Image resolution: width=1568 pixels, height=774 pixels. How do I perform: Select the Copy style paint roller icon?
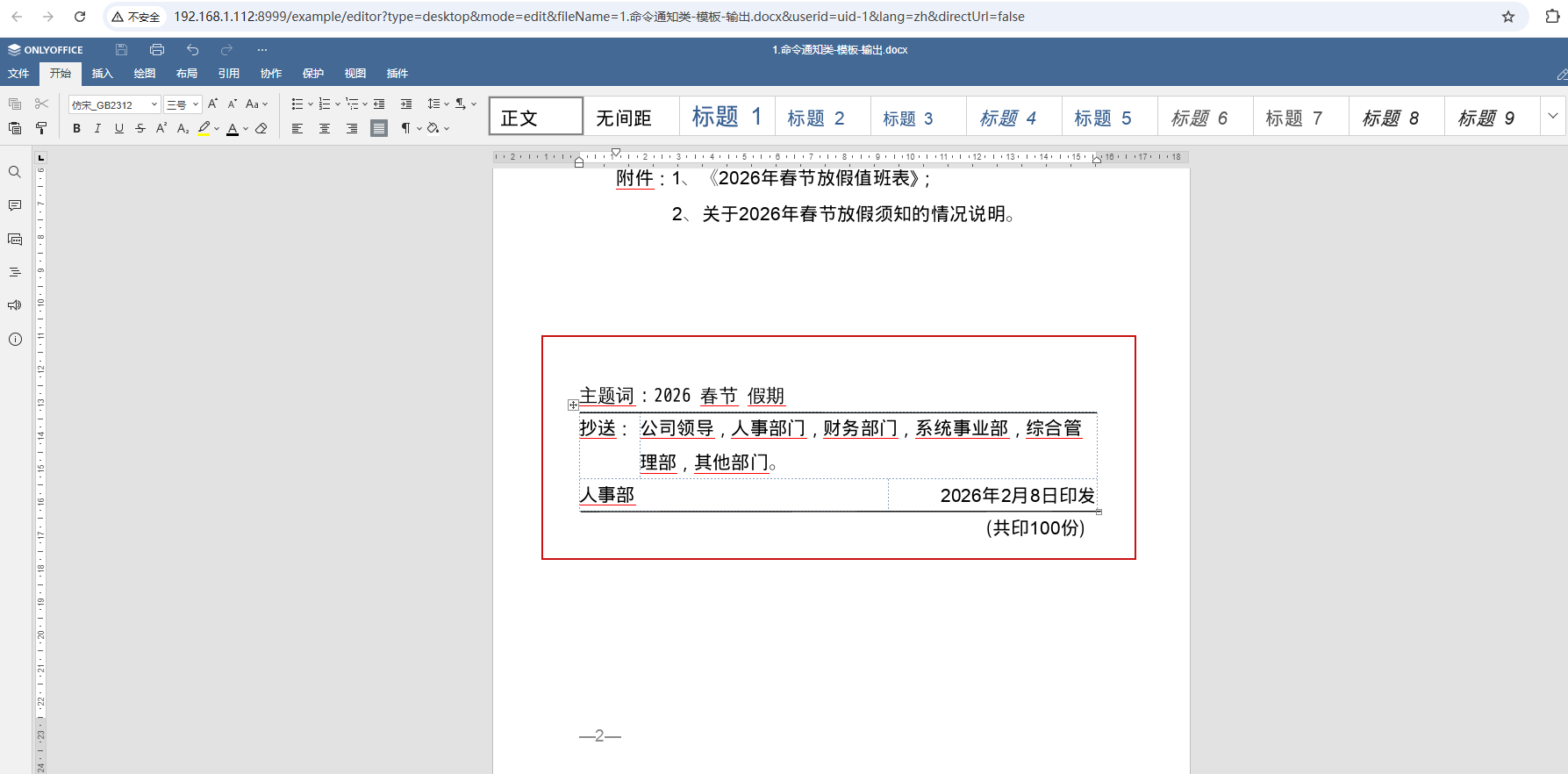tap(41, 128)
